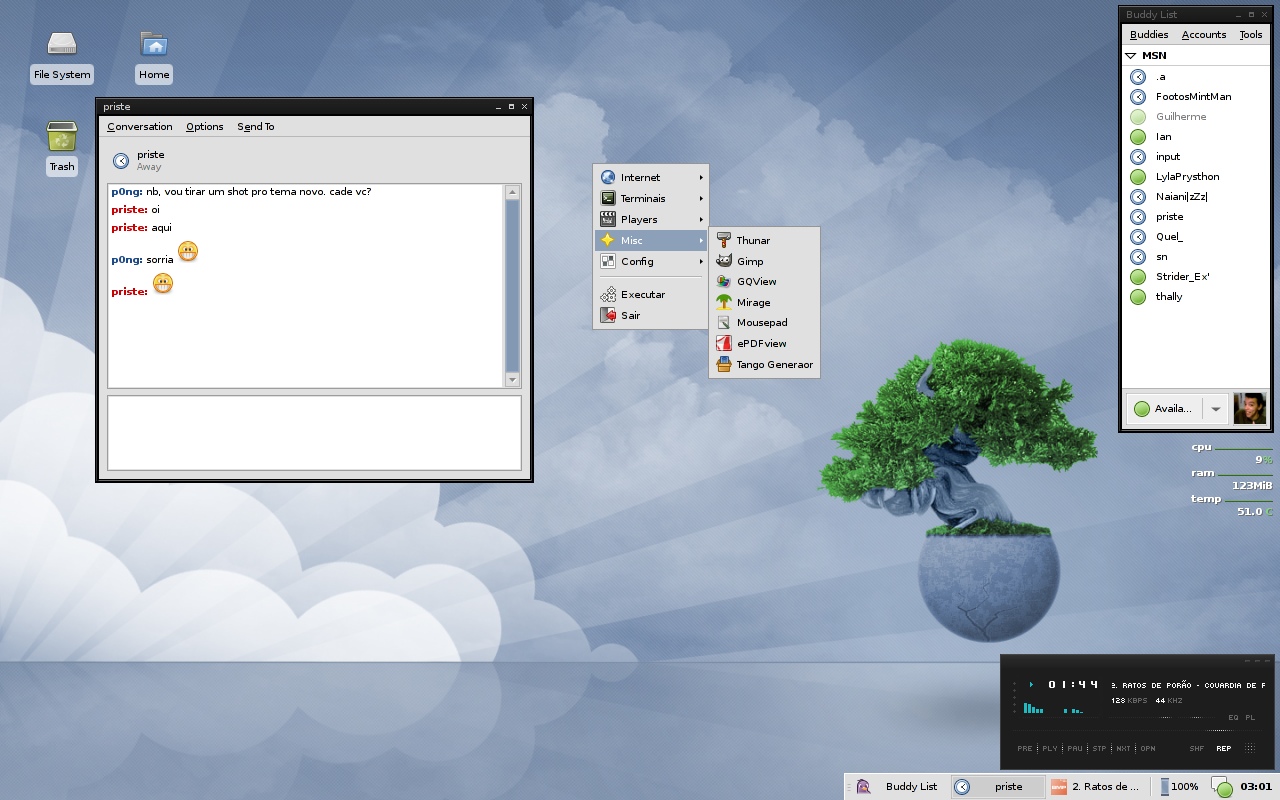Click the buddy avatar photo in Buddy List

pyautogui.click(x=1250, y=408)
